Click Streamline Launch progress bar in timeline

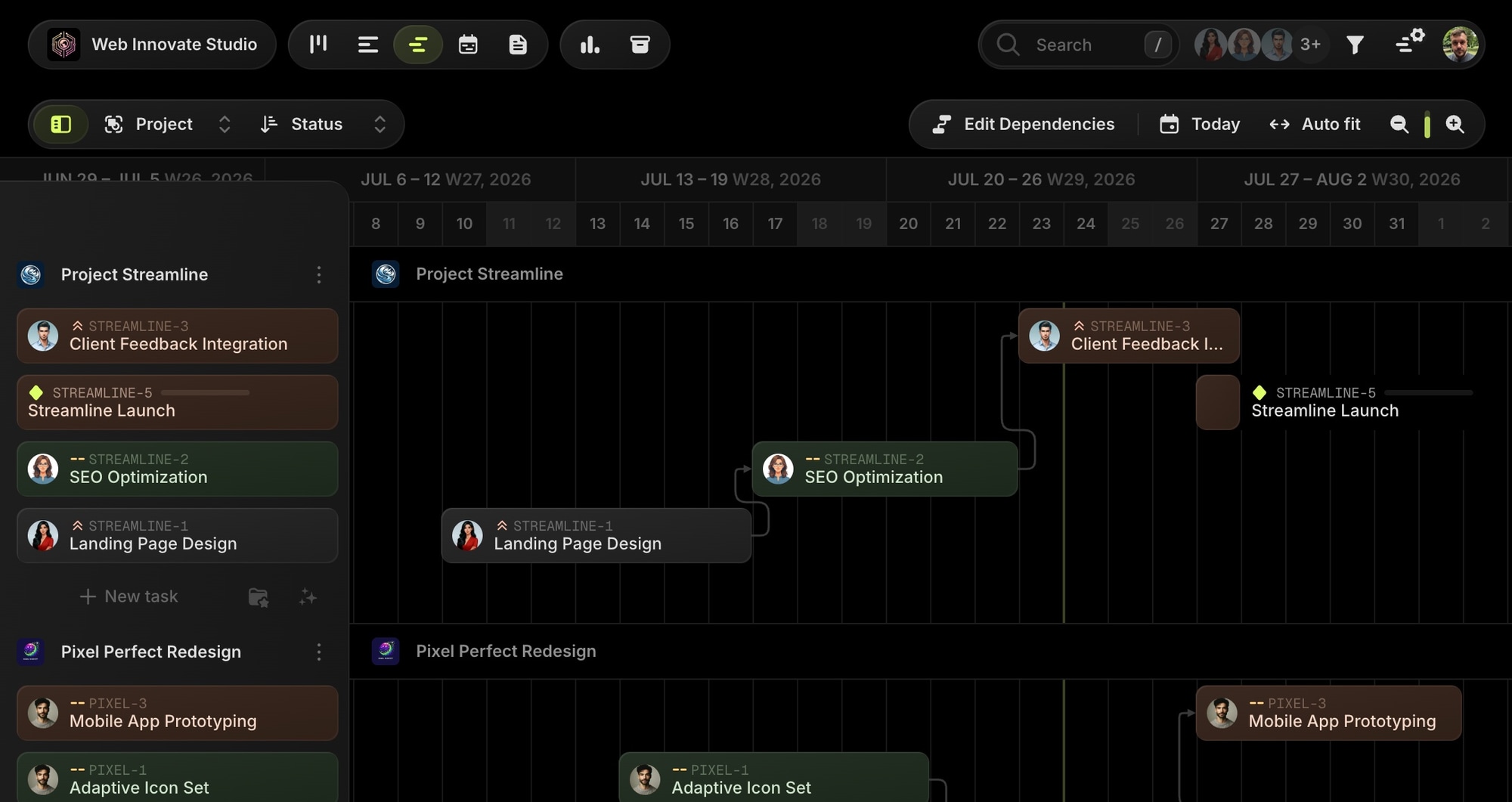click(x=1429, y=392)
